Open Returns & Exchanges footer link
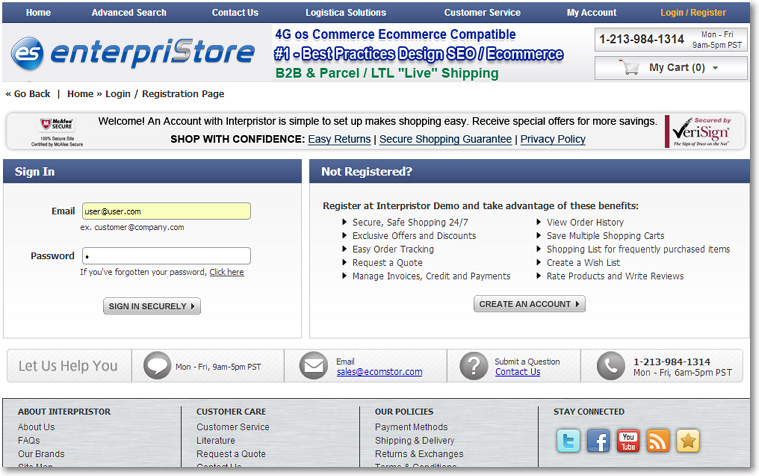Screen dimensions: 759x476 [x=419, y=454]
